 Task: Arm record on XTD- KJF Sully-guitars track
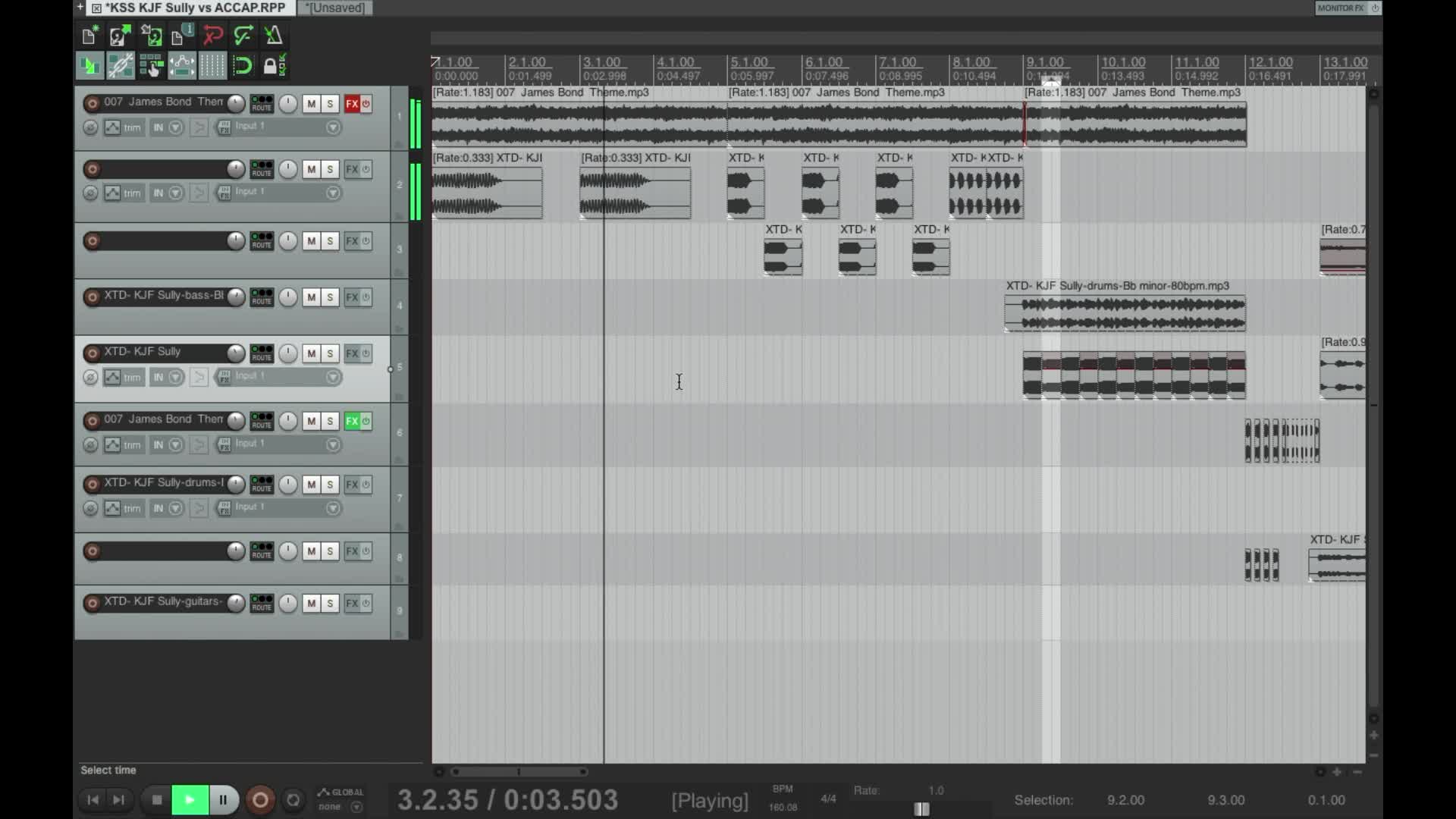[x=93, y=604]
